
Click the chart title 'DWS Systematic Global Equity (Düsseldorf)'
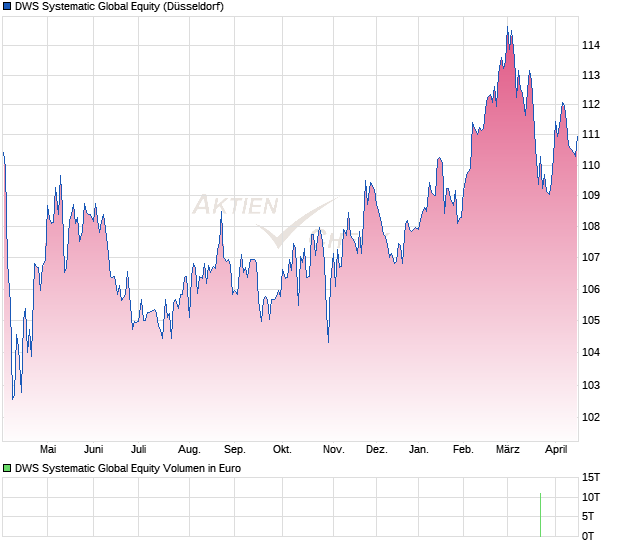click(119, 7)
